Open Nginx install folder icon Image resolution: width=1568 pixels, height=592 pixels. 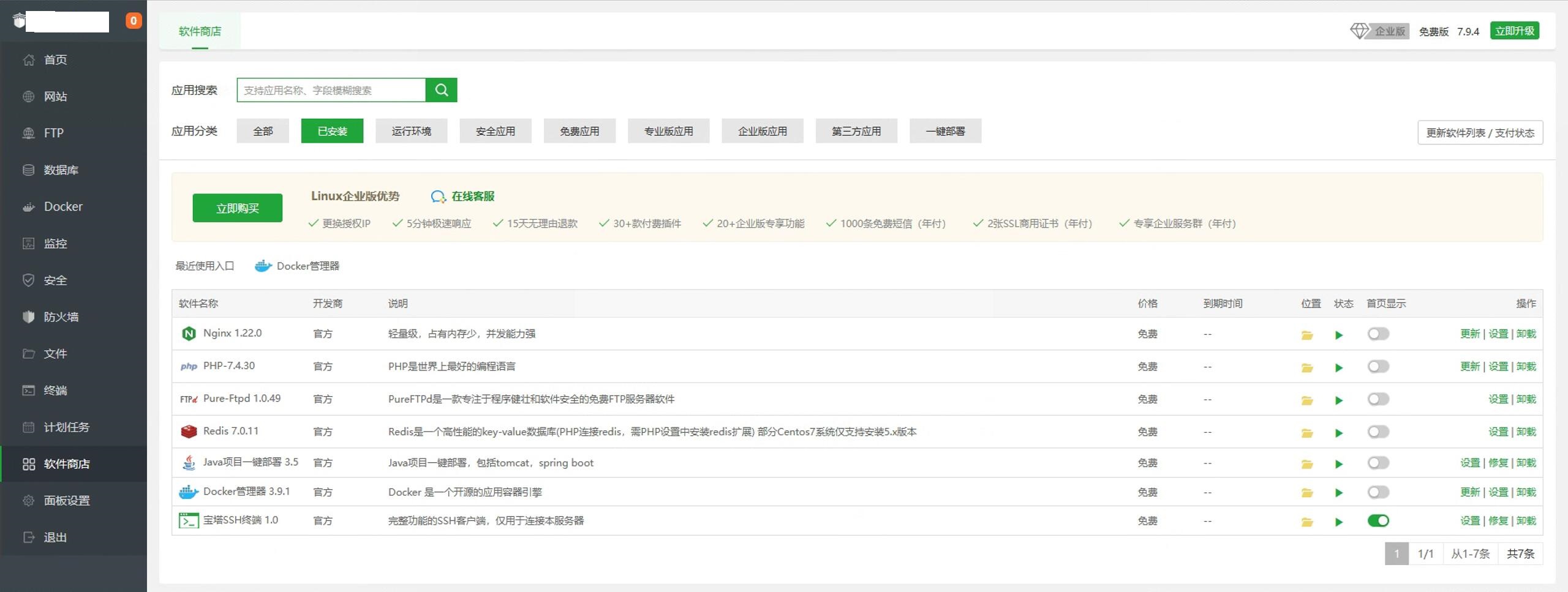[1306, 335]
